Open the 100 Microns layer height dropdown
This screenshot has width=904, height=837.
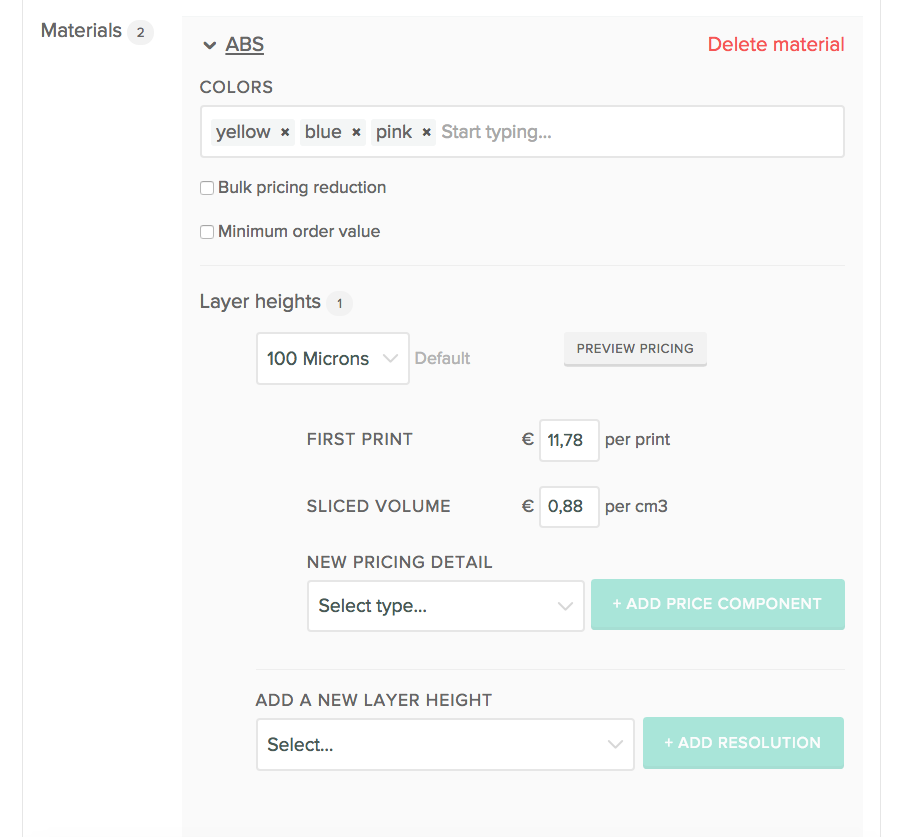(332, 359)
